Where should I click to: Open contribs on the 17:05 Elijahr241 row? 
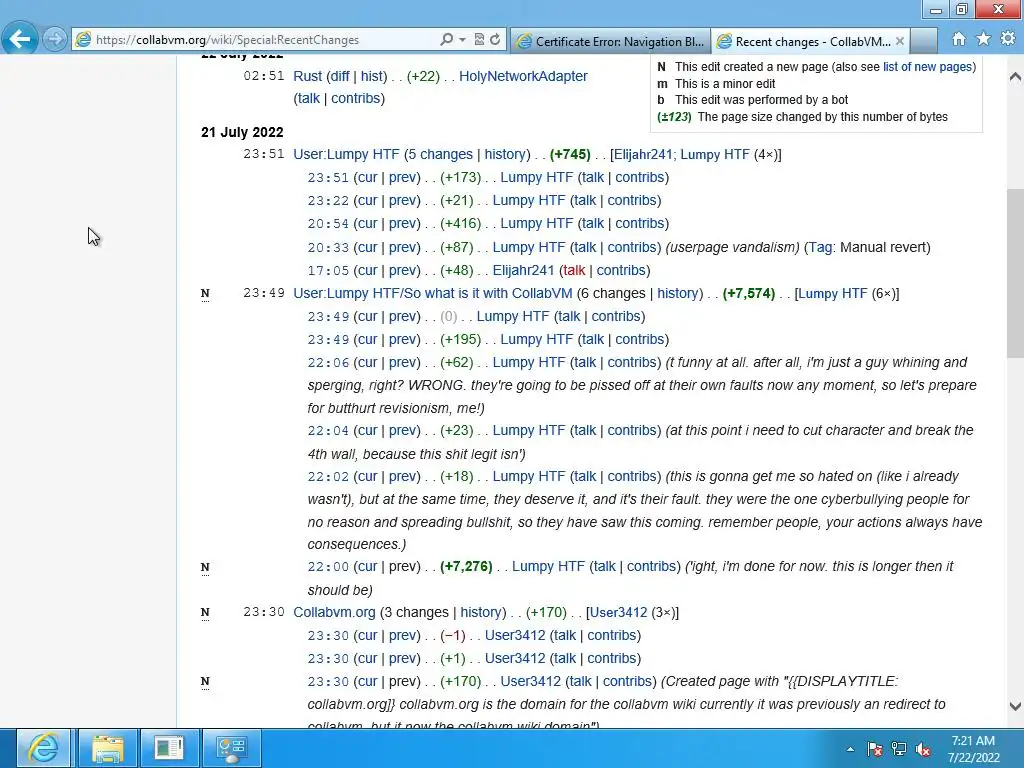pos(620,270)
